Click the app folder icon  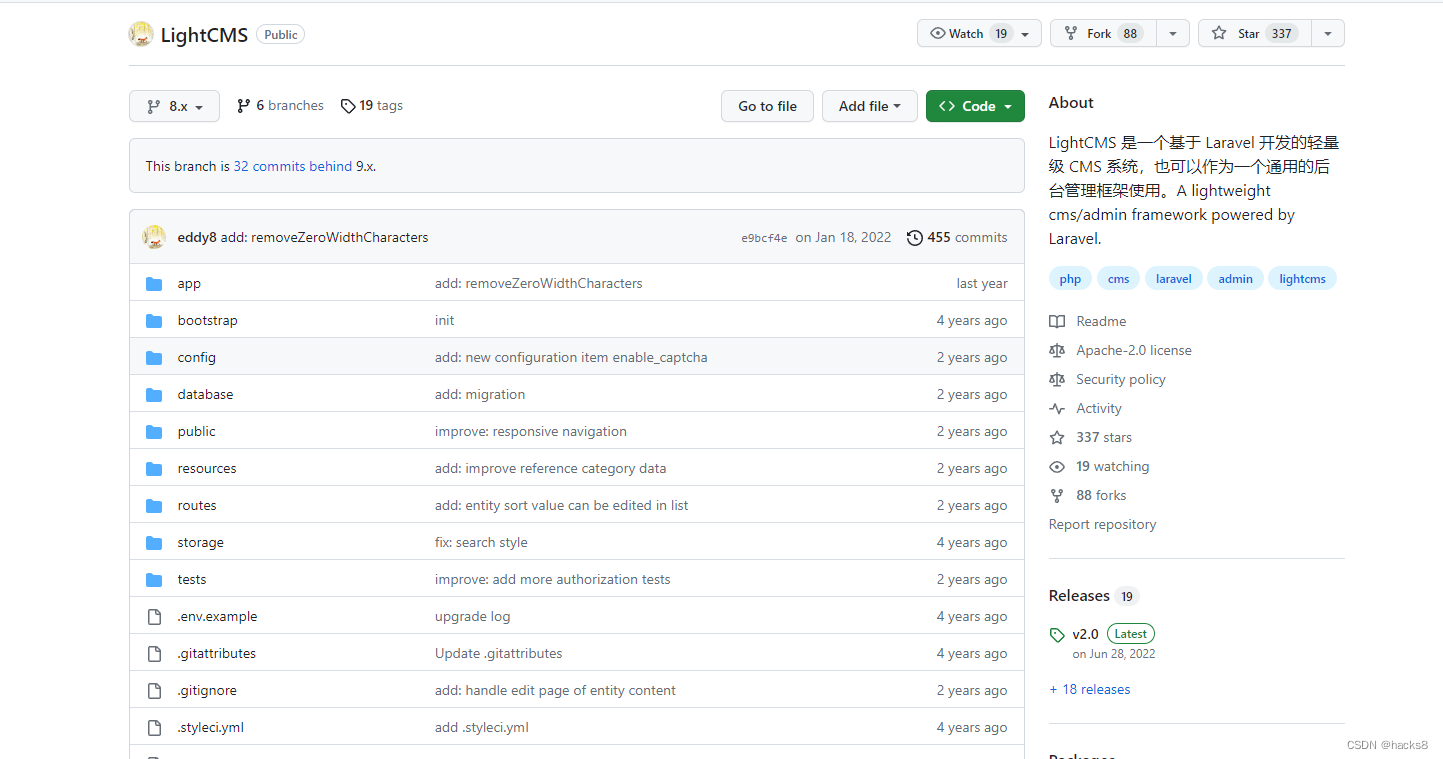pyautogui.click(x=154, y=284)
